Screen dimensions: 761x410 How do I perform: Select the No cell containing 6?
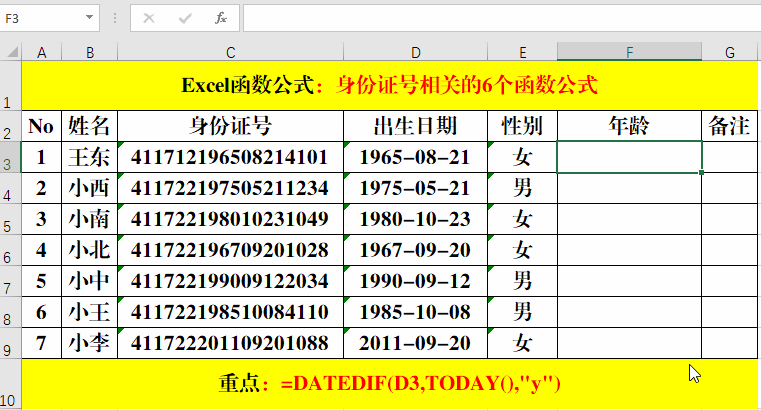42,312
